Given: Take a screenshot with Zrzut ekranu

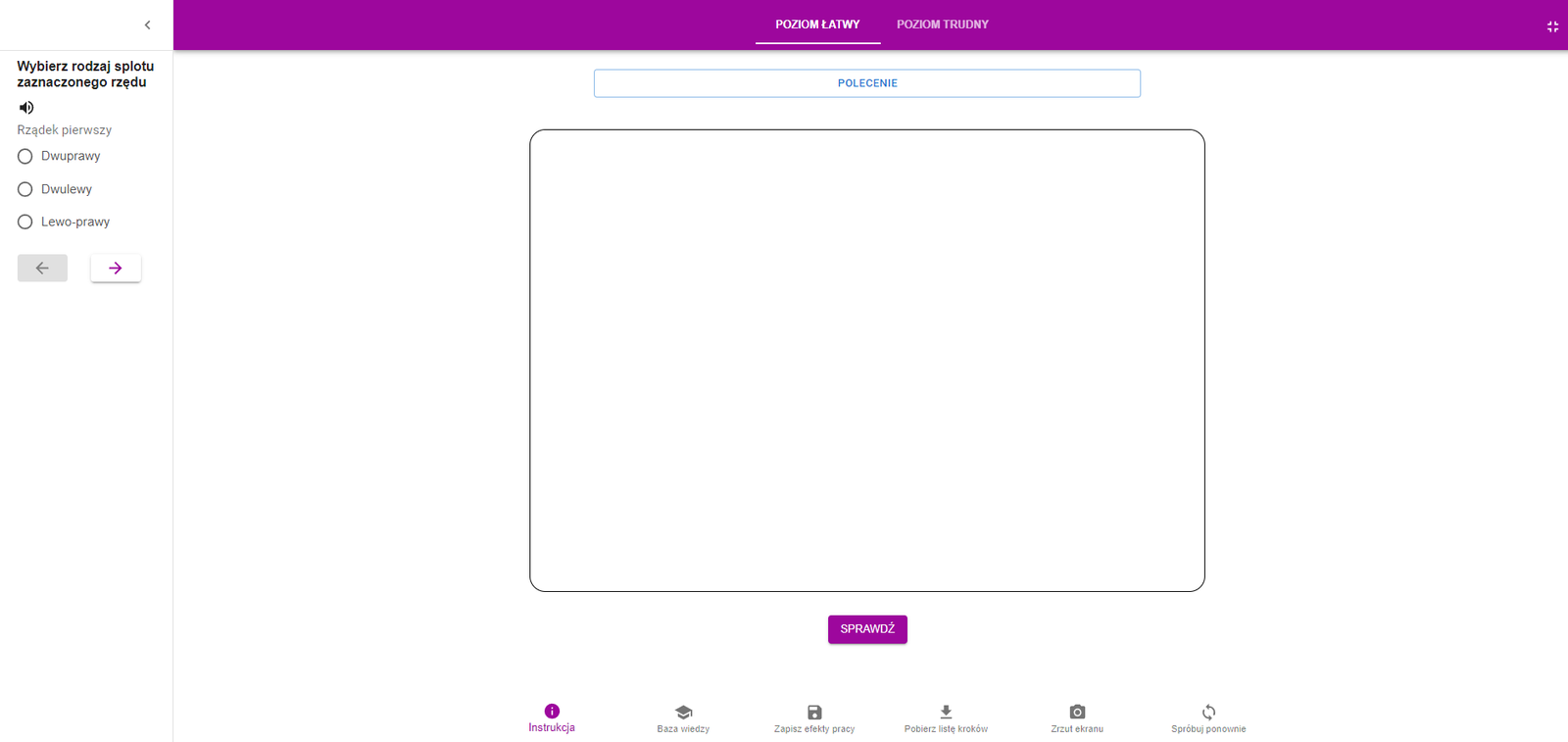Looking at the screenshot, I should pyautogui.click(x=1077, y=713).
